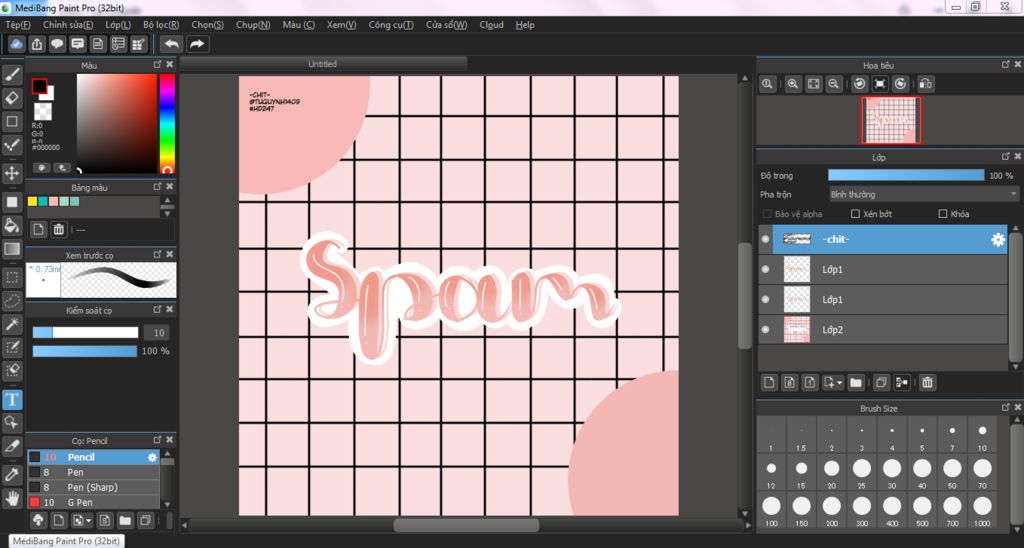1024x548 pixels.
Task: Click the speech bubble comment icon
Action: click(57, 44)
